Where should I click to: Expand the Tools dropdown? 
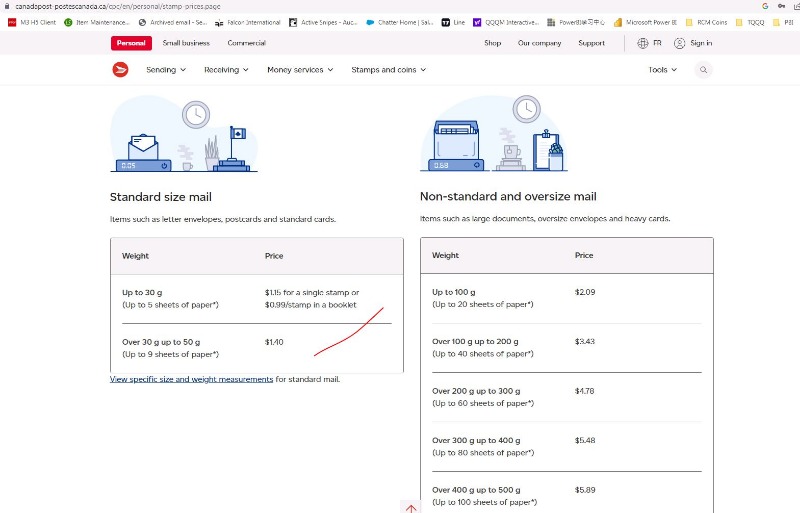tap(662, 70)
